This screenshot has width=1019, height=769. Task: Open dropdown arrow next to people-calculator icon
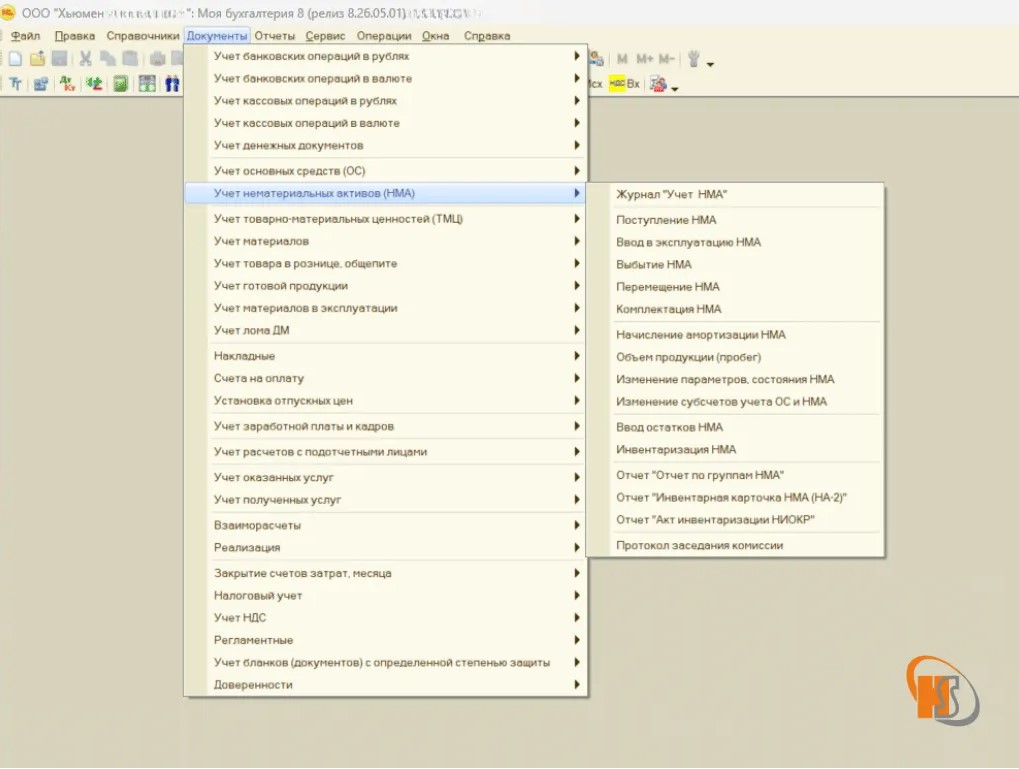(x=675, y=88)
